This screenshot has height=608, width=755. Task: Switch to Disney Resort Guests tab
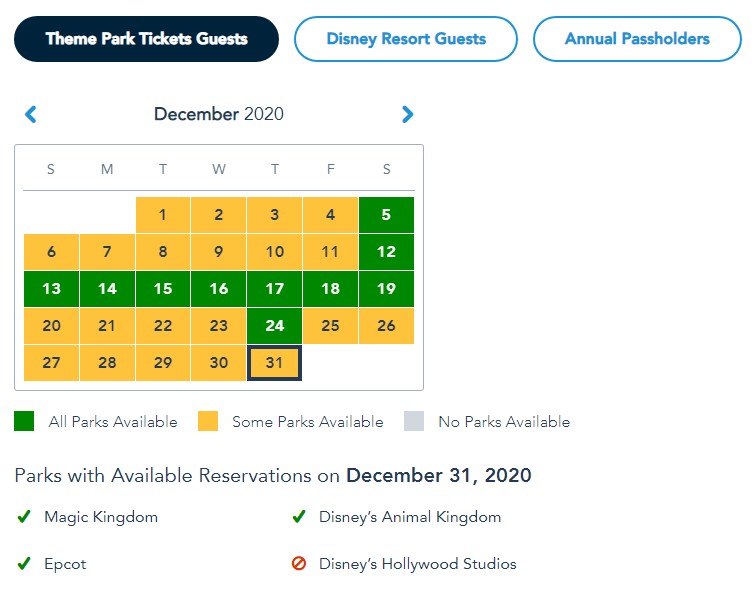pos(406,39)
